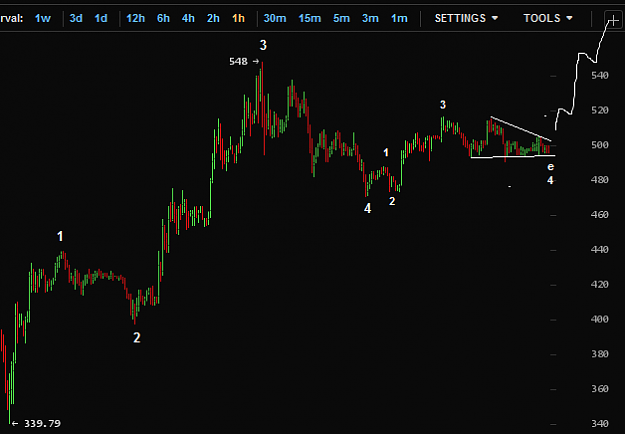Click the 500 price axis label
The width and height of the screenshot is (625, 434).
tap(600, 145)
